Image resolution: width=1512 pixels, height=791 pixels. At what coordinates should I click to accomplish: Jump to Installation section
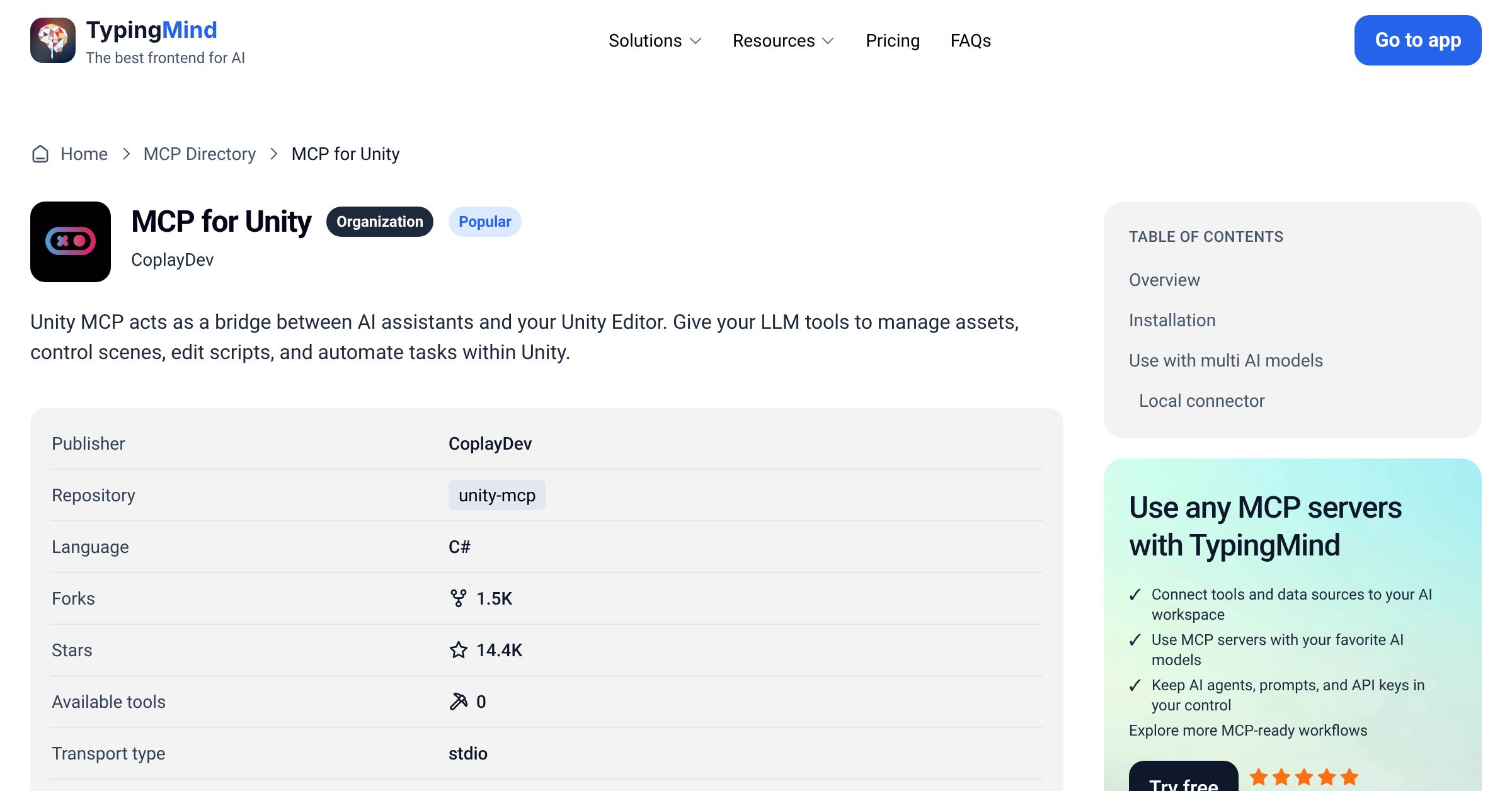click(x=1172, y=320)
